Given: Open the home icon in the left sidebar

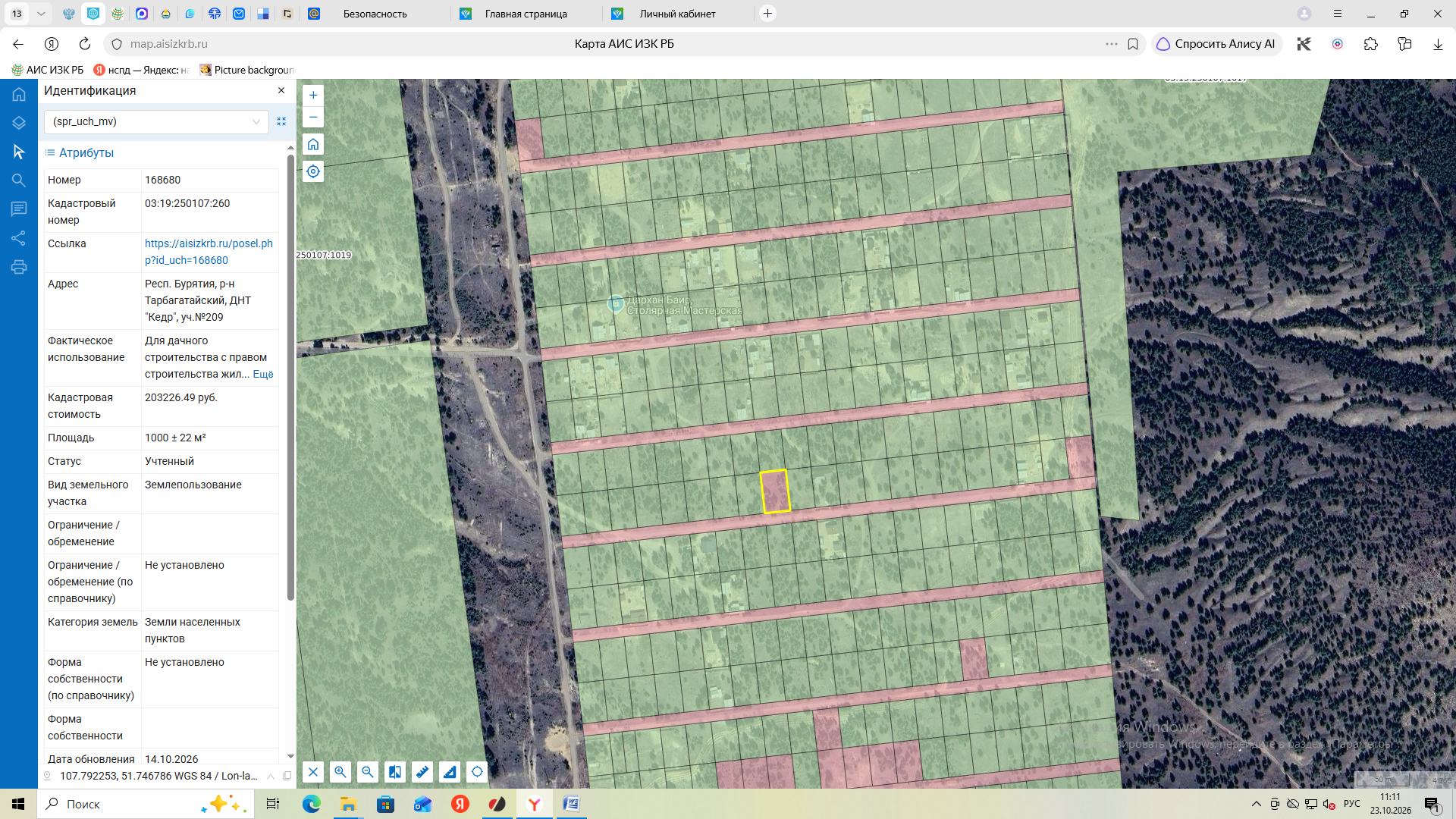Looking at the screenshot, I should (x=19, y=95).
